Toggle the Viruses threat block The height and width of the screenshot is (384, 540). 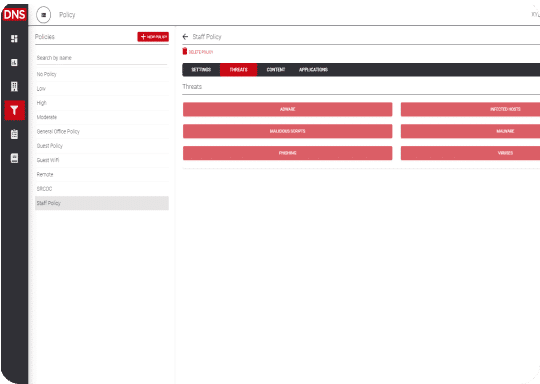470,153
